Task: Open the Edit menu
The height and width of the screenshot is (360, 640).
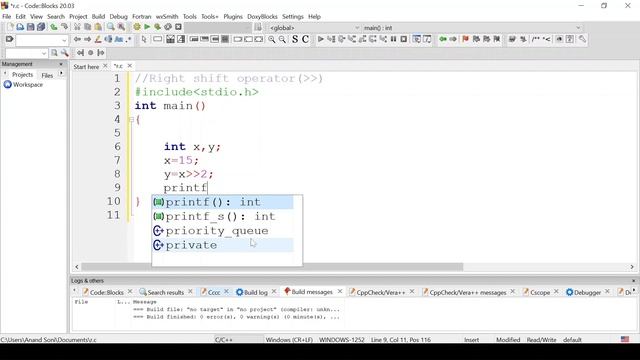Action: coord(20,17)
